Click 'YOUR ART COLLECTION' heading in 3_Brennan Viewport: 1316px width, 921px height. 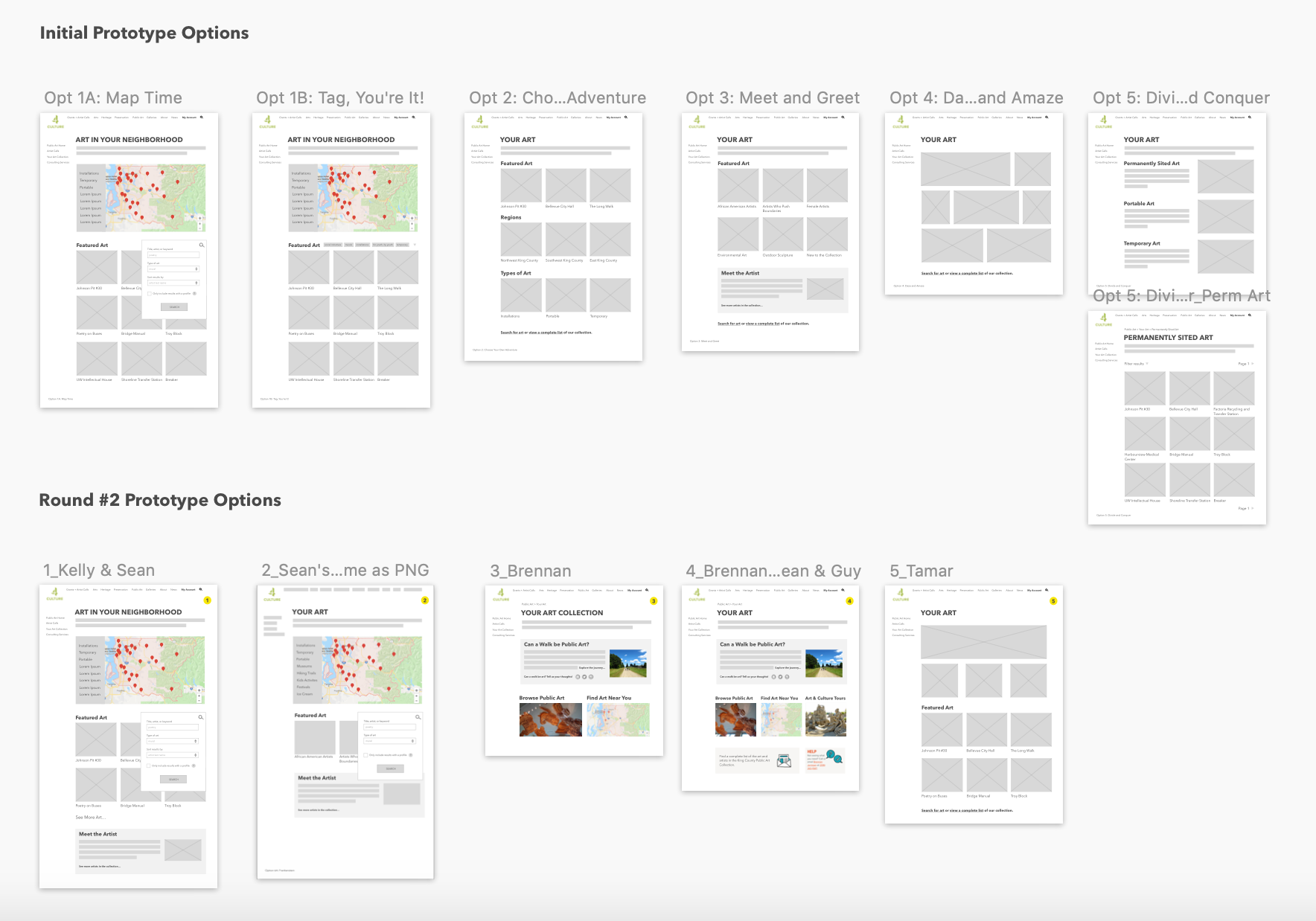click(562, 613)
